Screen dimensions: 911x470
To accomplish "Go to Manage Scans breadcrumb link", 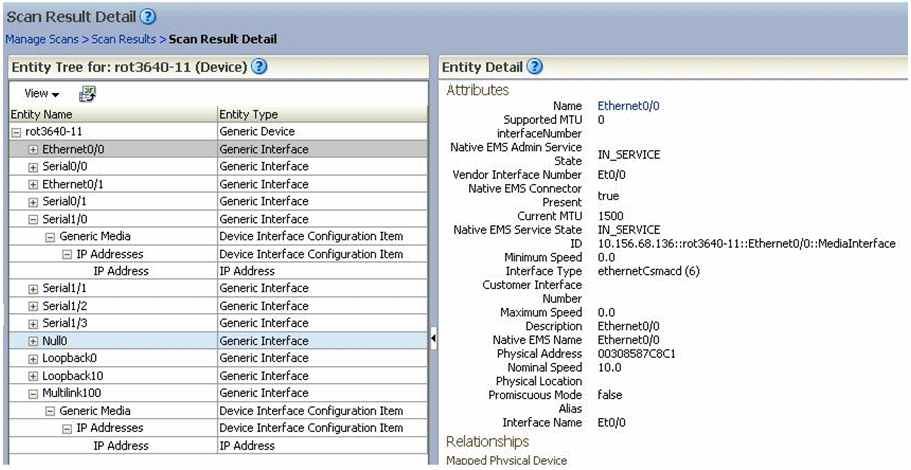I will click(42, 39).
